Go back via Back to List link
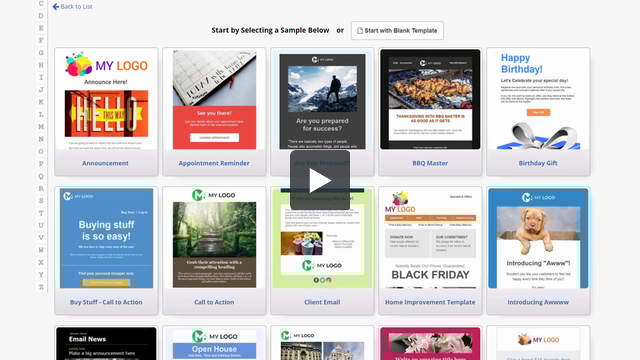The image size is (640, 360). (73, 7)
